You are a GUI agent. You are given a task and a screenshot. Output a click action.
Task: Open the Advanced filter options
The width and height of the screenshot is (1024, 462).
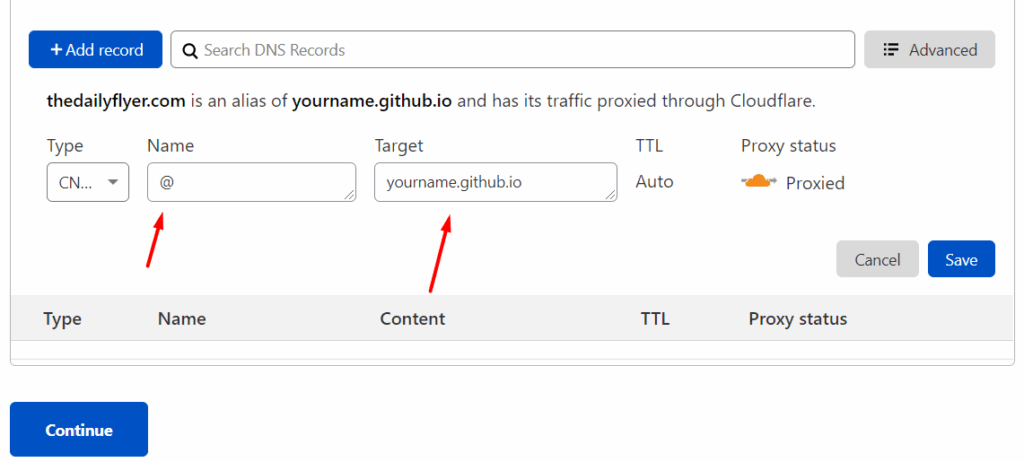929,49
